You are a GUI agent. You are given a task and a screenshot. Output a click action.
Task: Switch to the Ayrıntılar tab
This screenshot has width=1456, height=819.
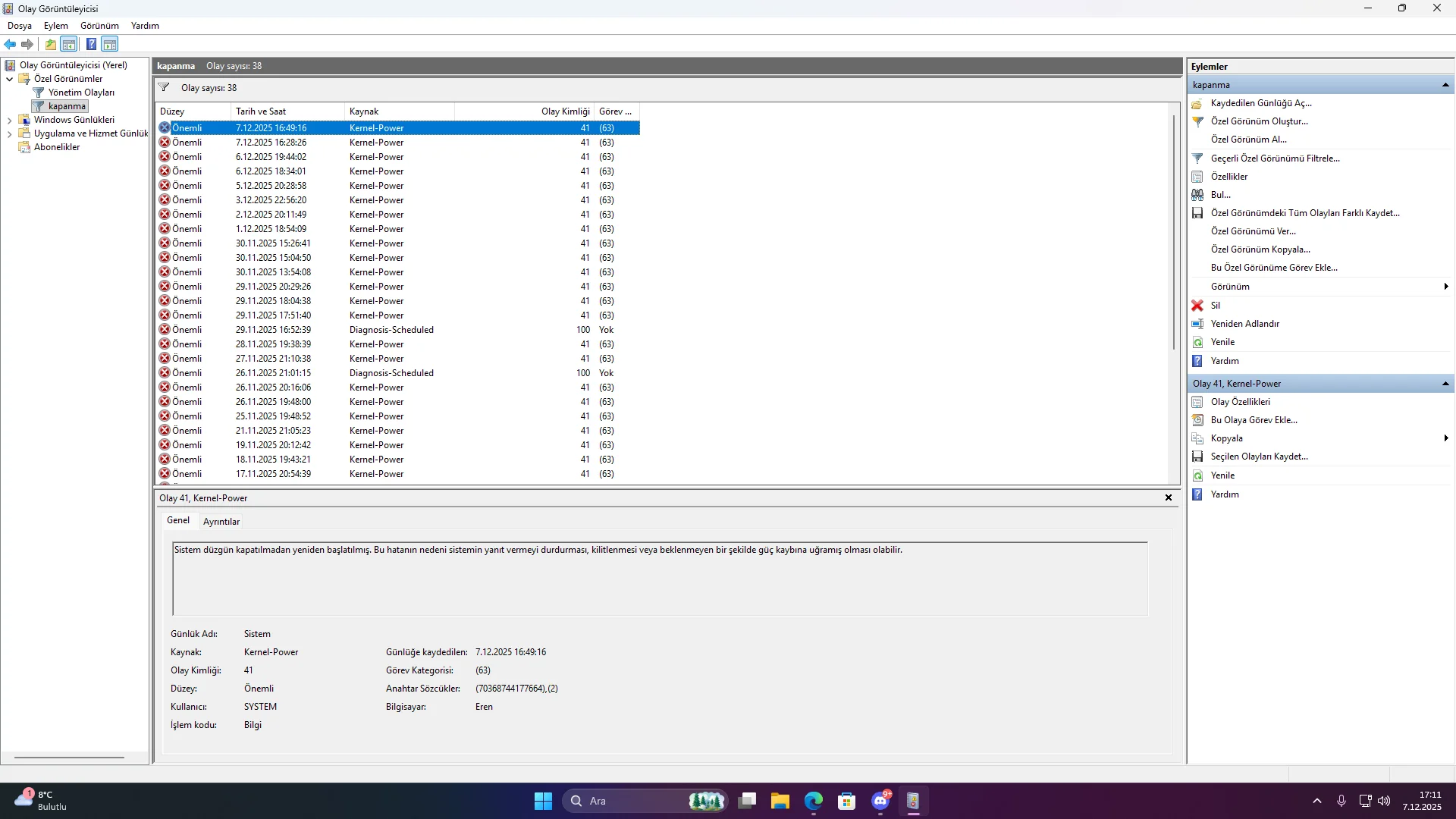(221, 521)
